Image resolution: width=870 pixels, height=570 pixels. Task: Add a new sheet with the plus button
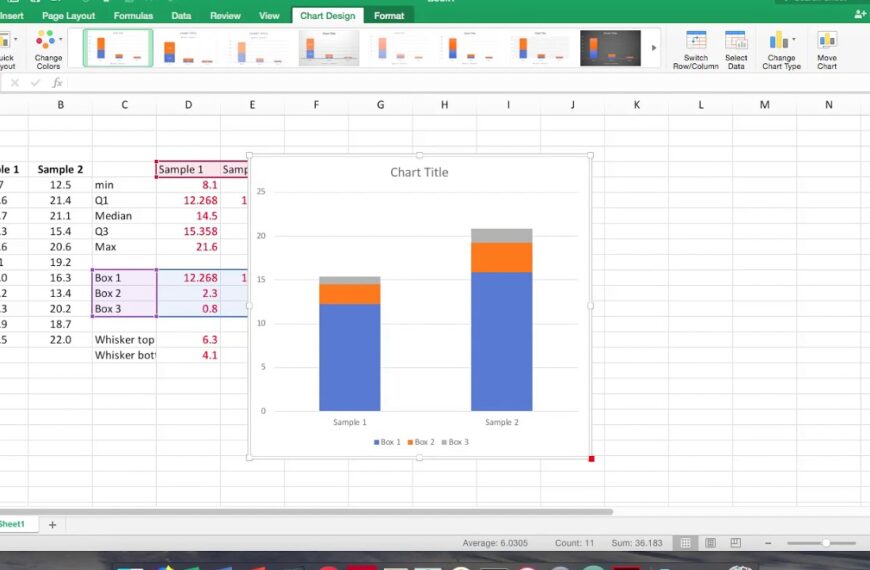(x=52, y=524)
